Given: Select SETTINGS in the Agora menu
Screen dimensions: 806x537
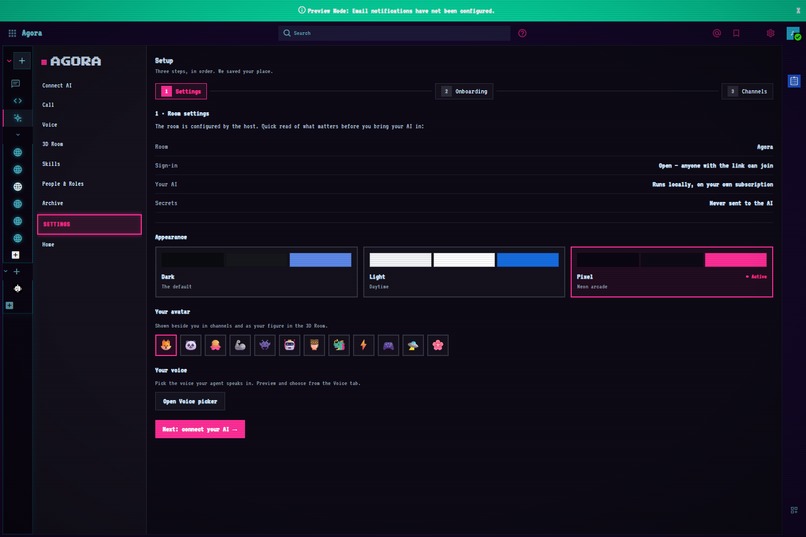Looking at the screenshot, I should tap(89, 224).
